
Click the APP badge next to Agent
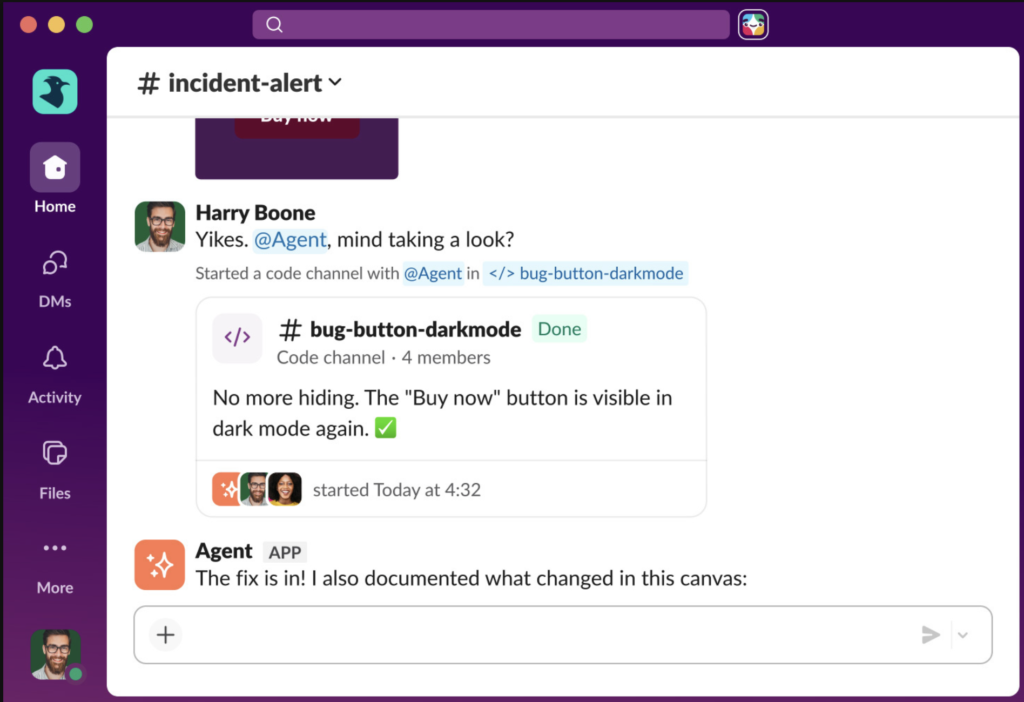coord(285,552)
